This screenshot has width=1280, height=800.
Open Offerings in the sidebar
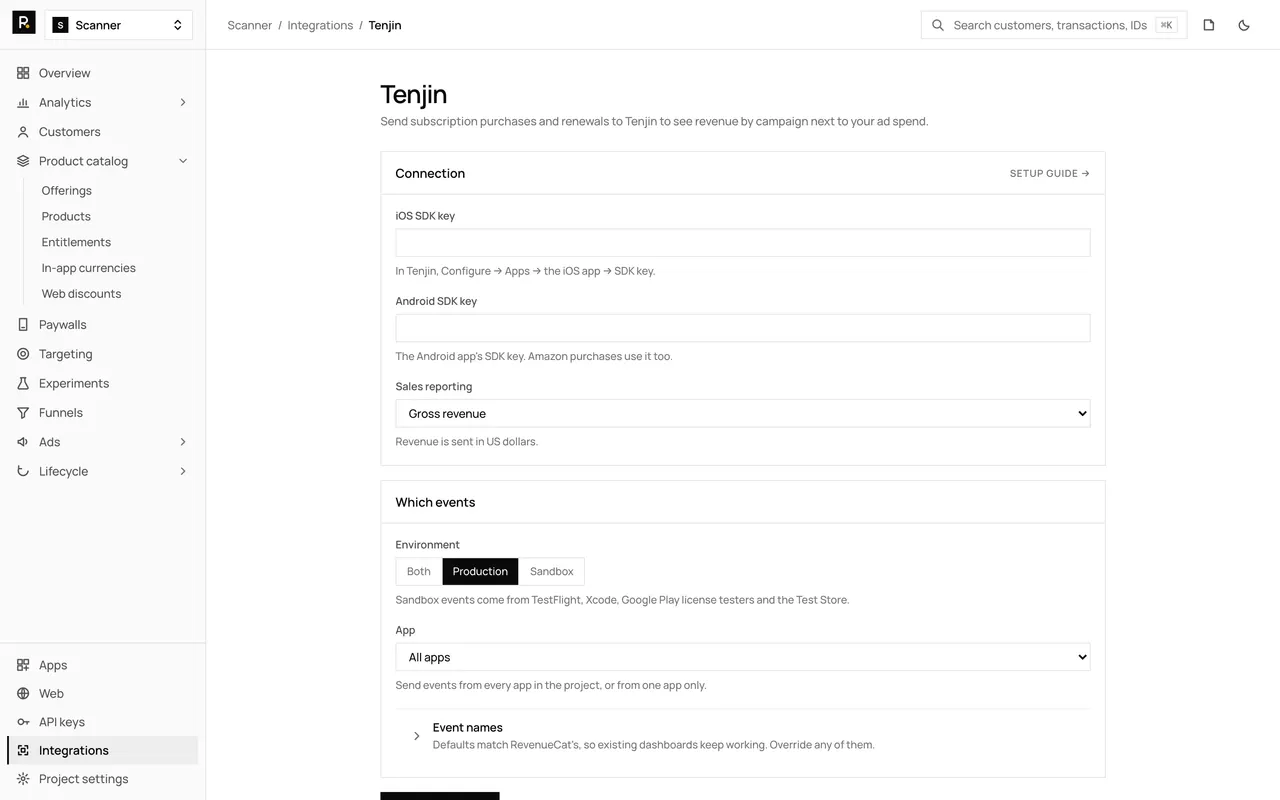(67, 191)
